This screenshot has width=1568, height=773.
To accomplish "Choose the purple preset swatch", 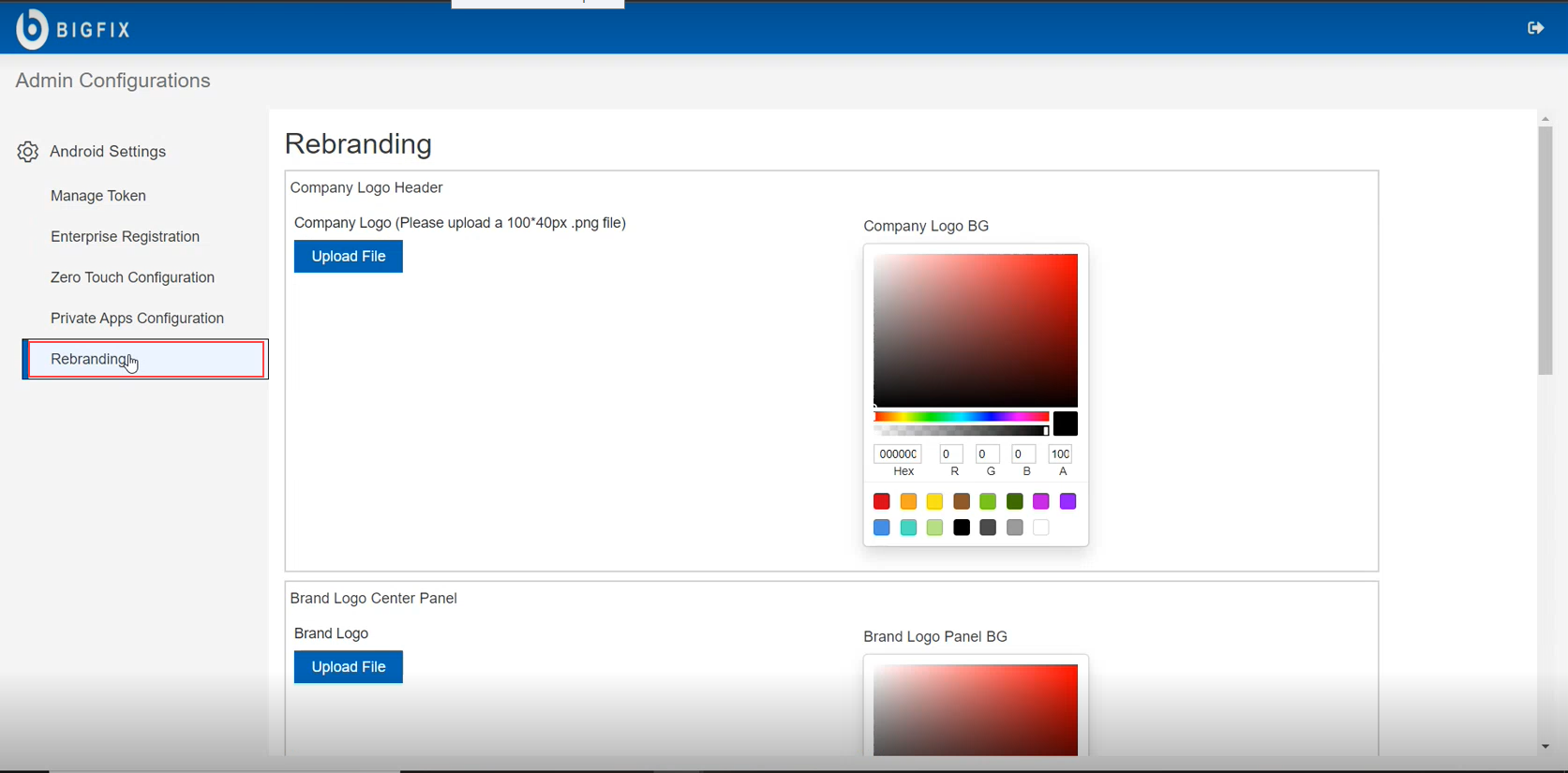I will tap(1068, 502).
